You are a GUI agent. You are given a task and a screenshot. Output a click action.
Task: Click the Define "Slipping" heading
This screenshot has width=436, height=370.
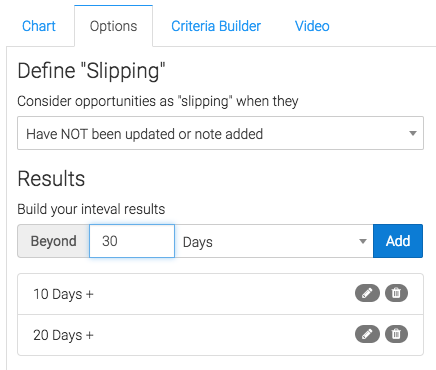91,71
